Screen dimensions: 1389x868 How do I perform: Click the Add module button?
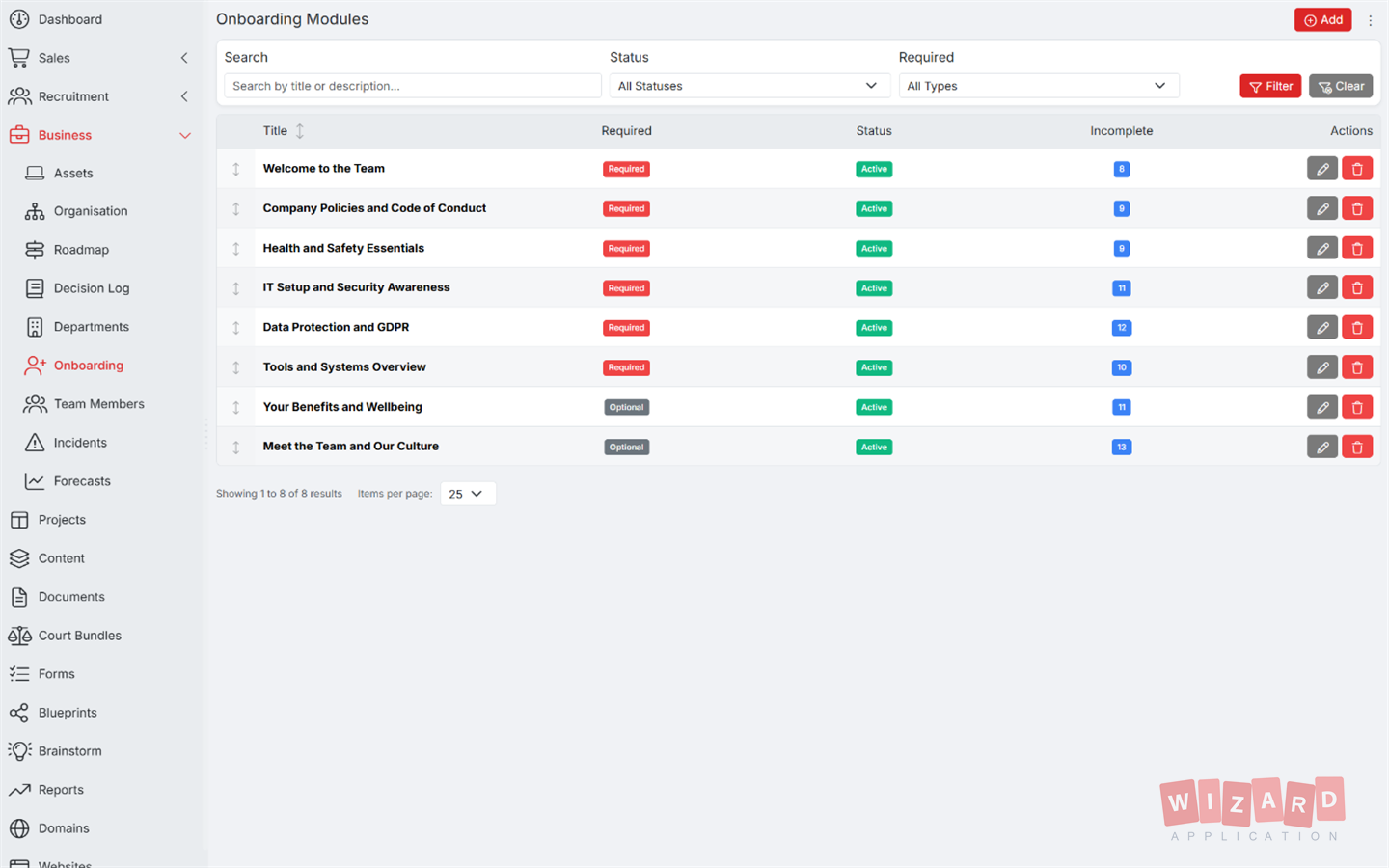pyautogui.click(x=1322, y=20)
